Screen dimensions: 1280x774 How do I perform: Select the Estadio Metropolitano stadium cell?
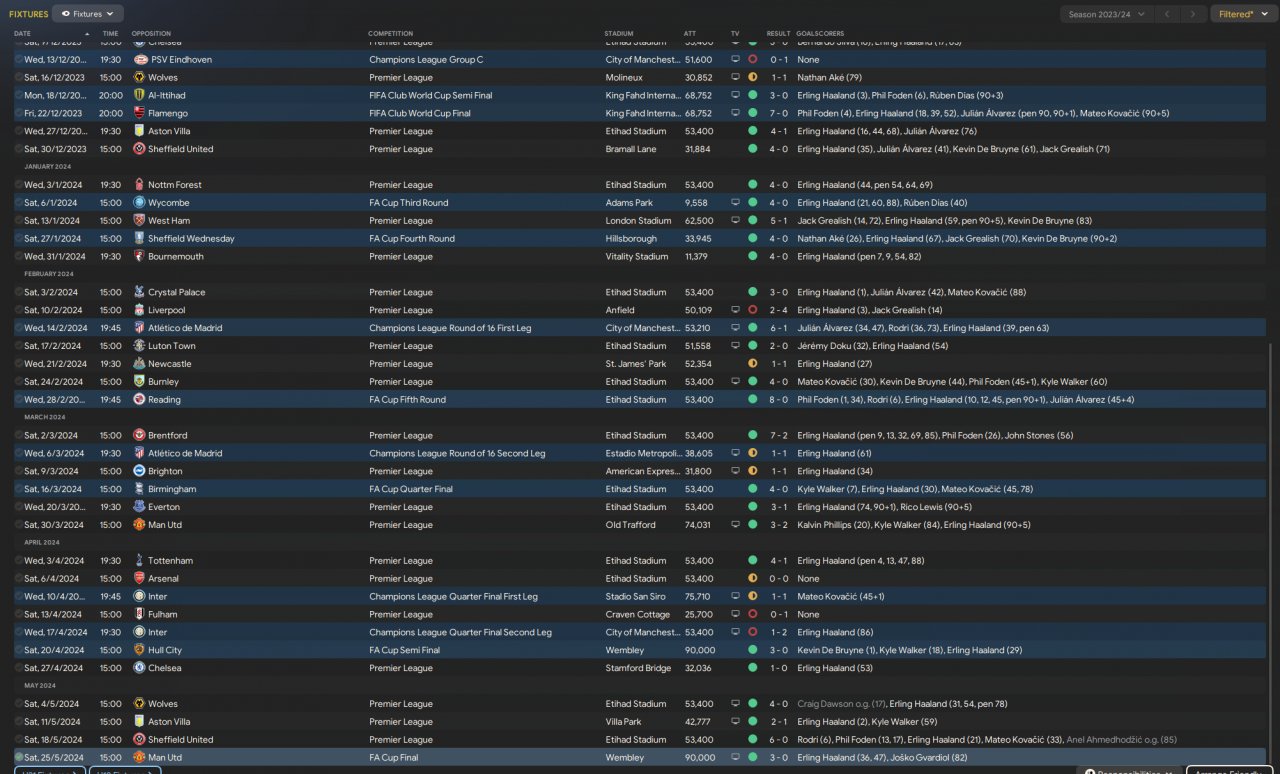click(x=641, y=454)
